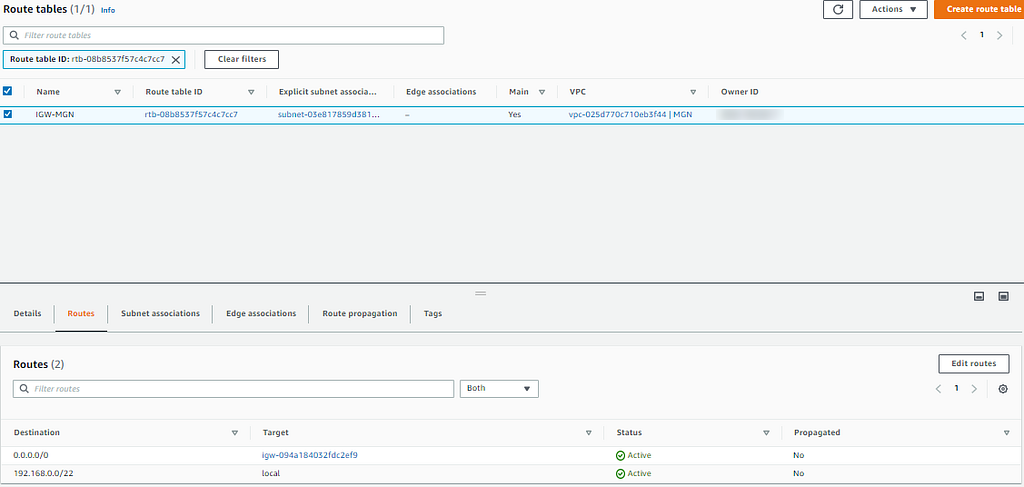Open route table rtb-08b8537f57c4c7cc7 link
Viewport: 1024px width, 487px height.
point(191,114)
